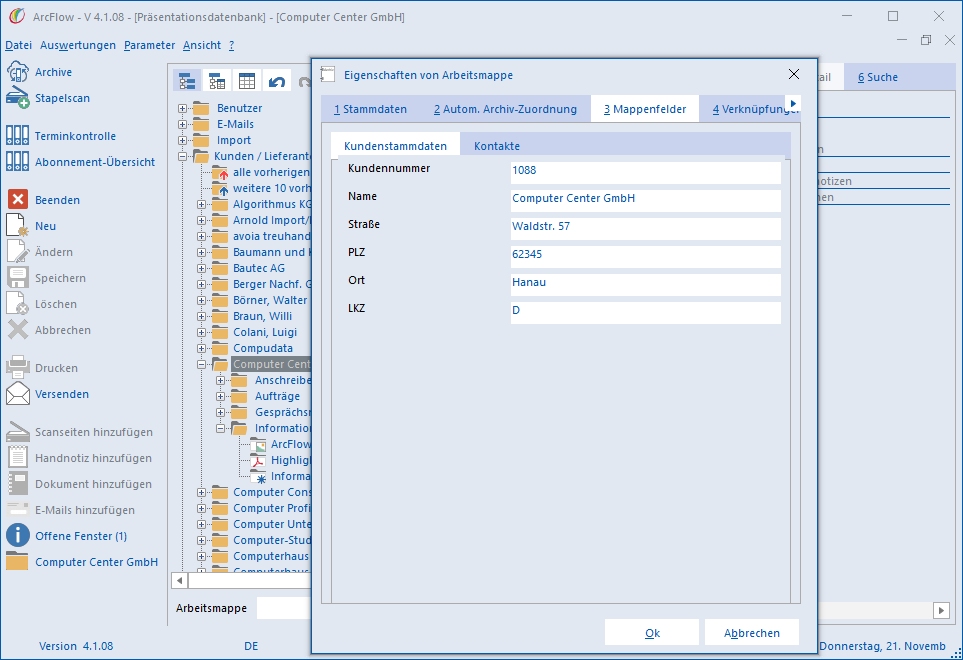The width and height of the screenshot is (963, 660).
Task: Switch to tree-with-table view toolbar icon
Action: [217, 81]
